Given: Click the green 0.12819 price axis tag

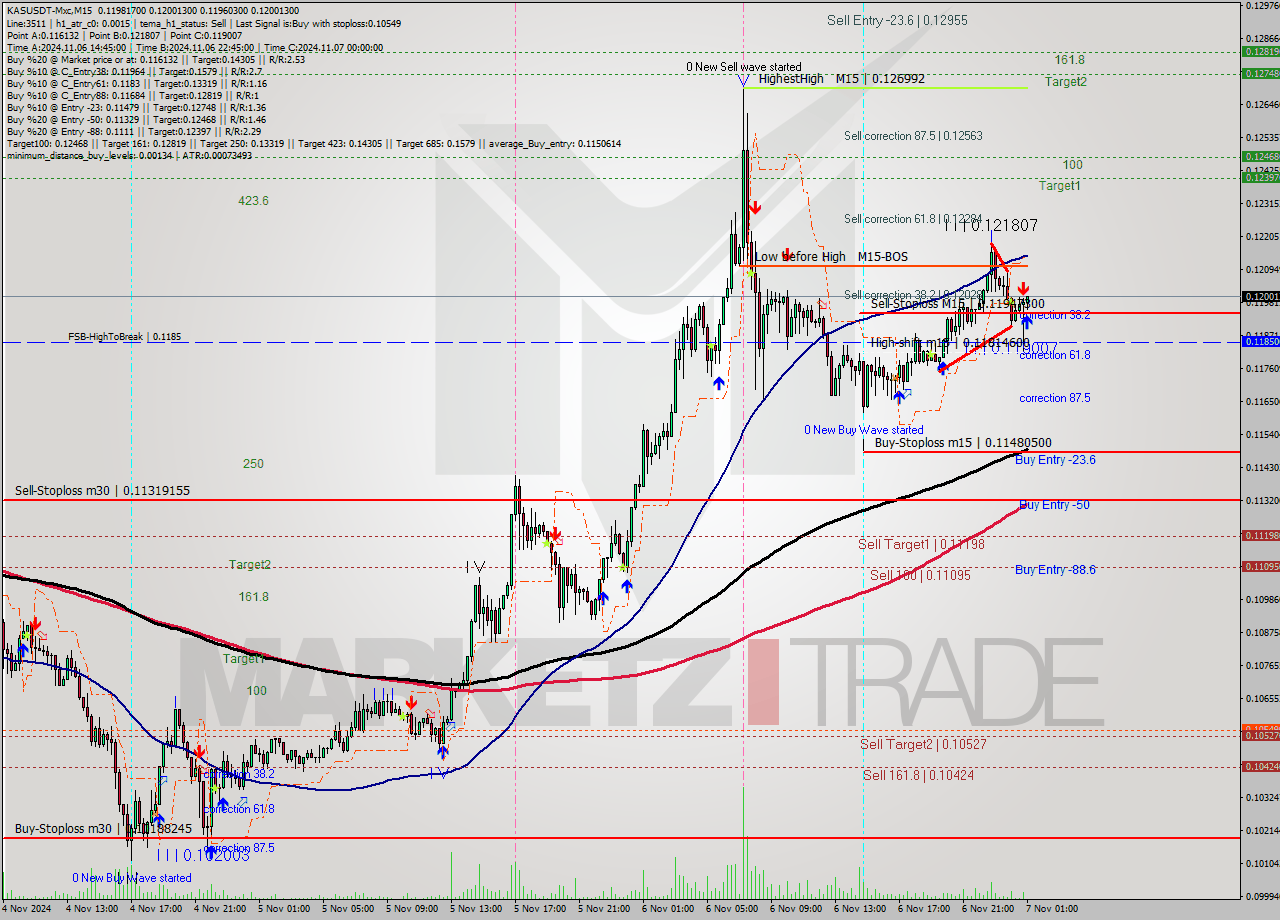Looking at the screenshot, I should point(1260,51).
